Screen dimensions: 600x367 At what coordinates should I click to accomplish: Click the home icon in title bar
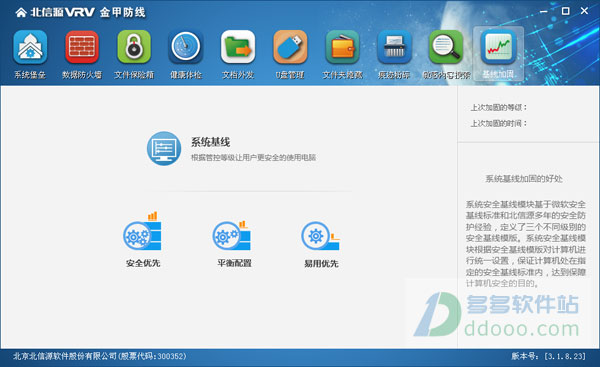tap(21, 13)
